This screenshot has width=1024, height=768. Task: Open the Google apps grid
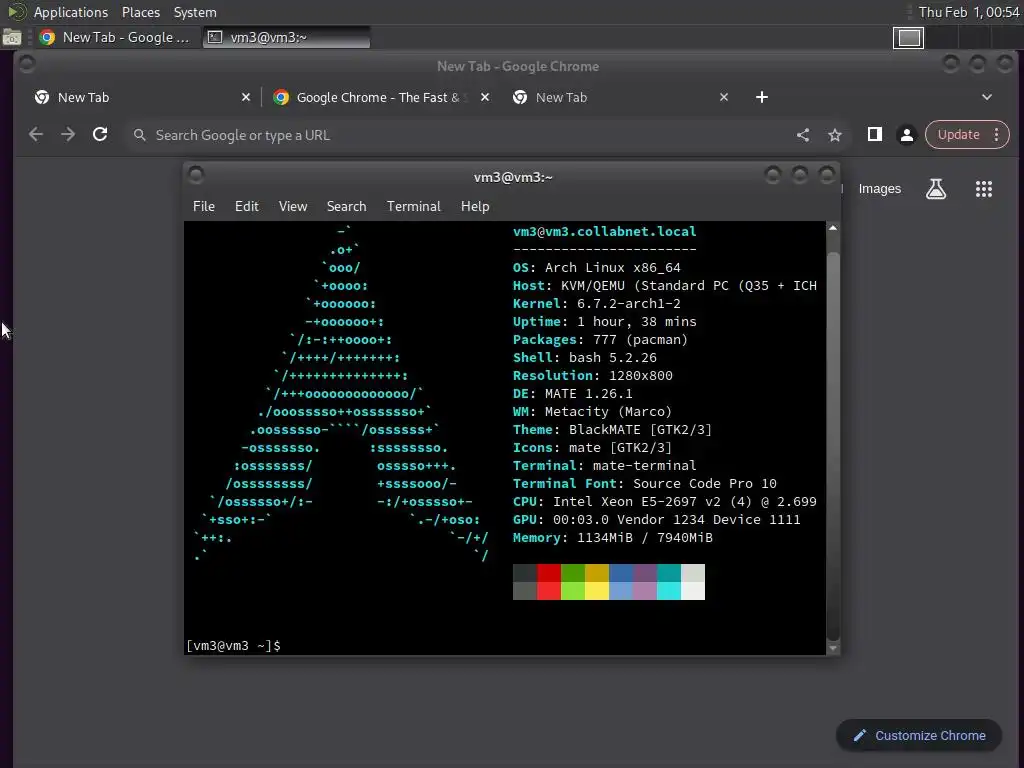[984, 189]
